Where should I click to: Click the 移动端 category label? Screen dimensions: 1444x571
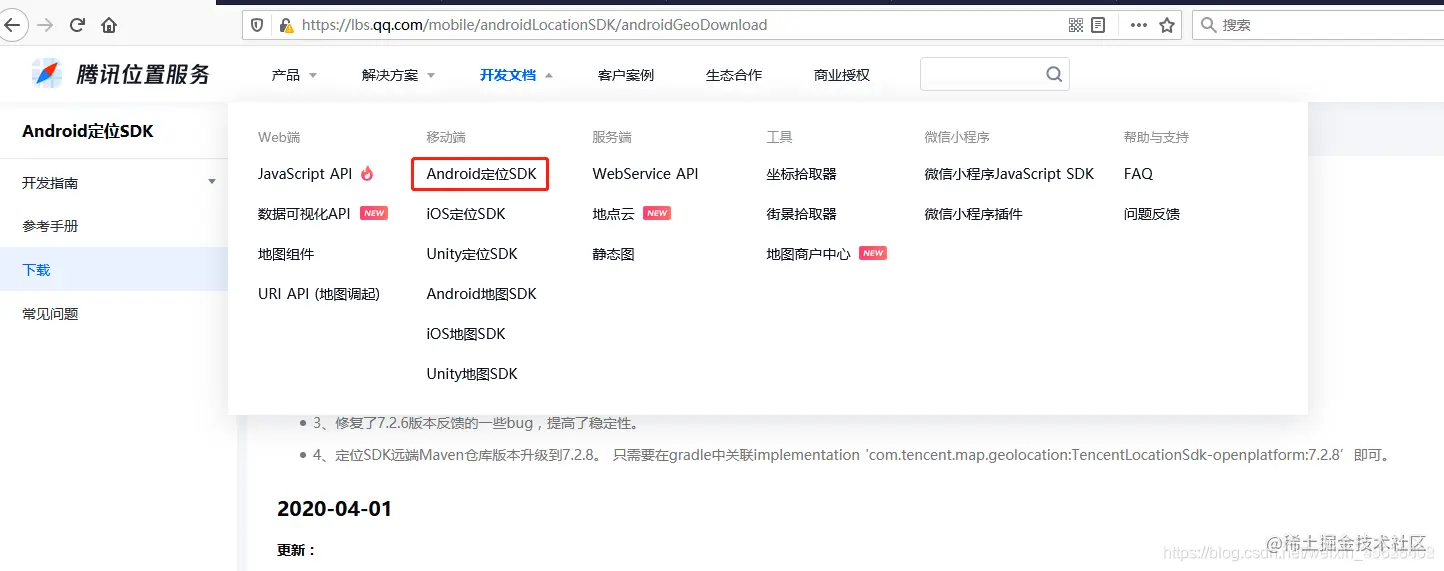coord(446,137)
